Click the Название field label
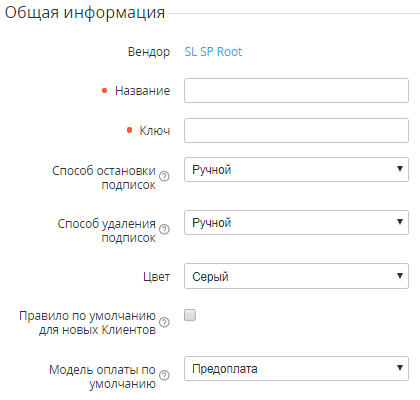420x400 pixels. pyautogui.click(x=143, y=91)
